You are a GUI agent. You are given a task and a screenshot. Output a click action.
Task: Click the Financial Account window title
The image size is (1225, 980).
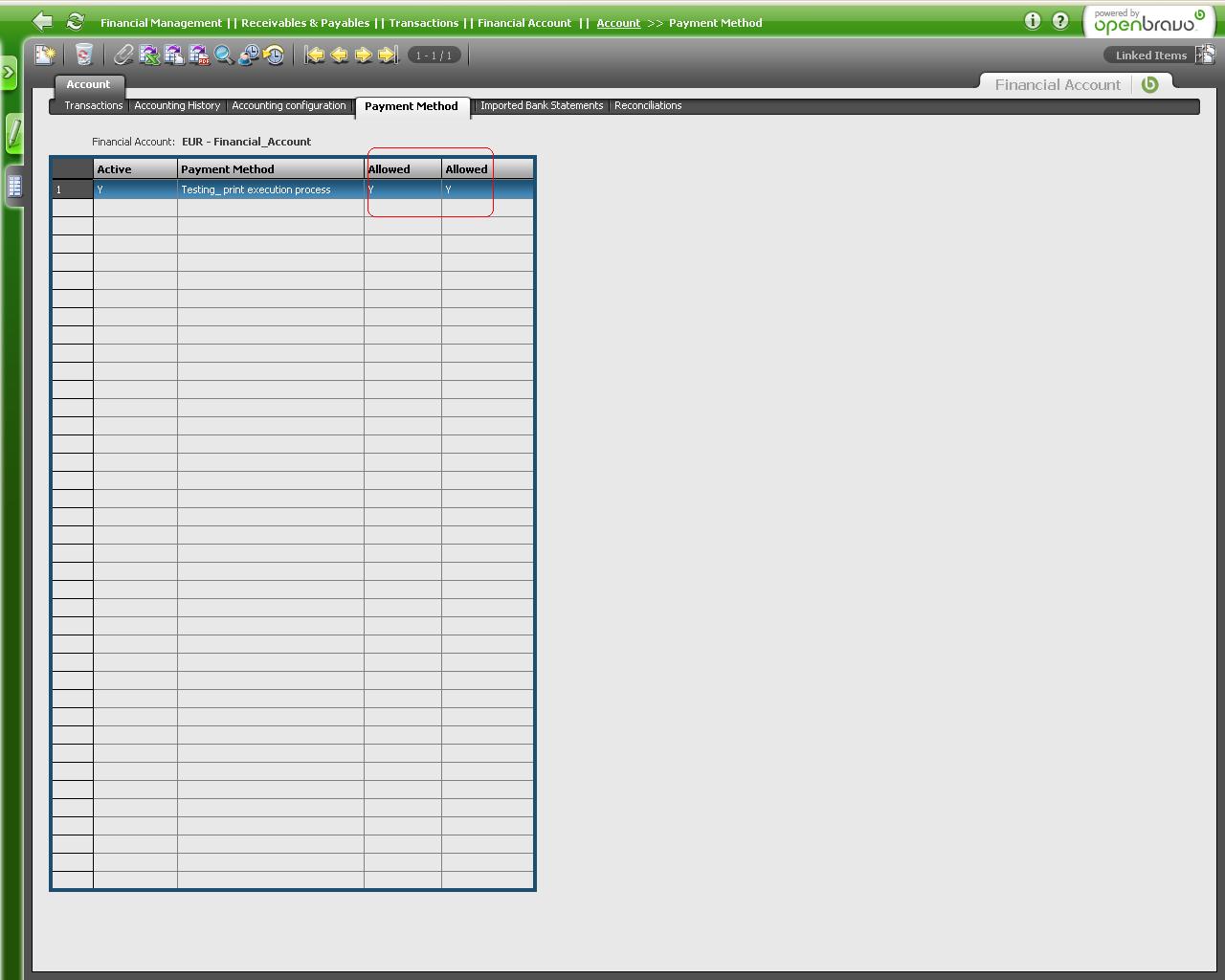[x=1058, y=85]
